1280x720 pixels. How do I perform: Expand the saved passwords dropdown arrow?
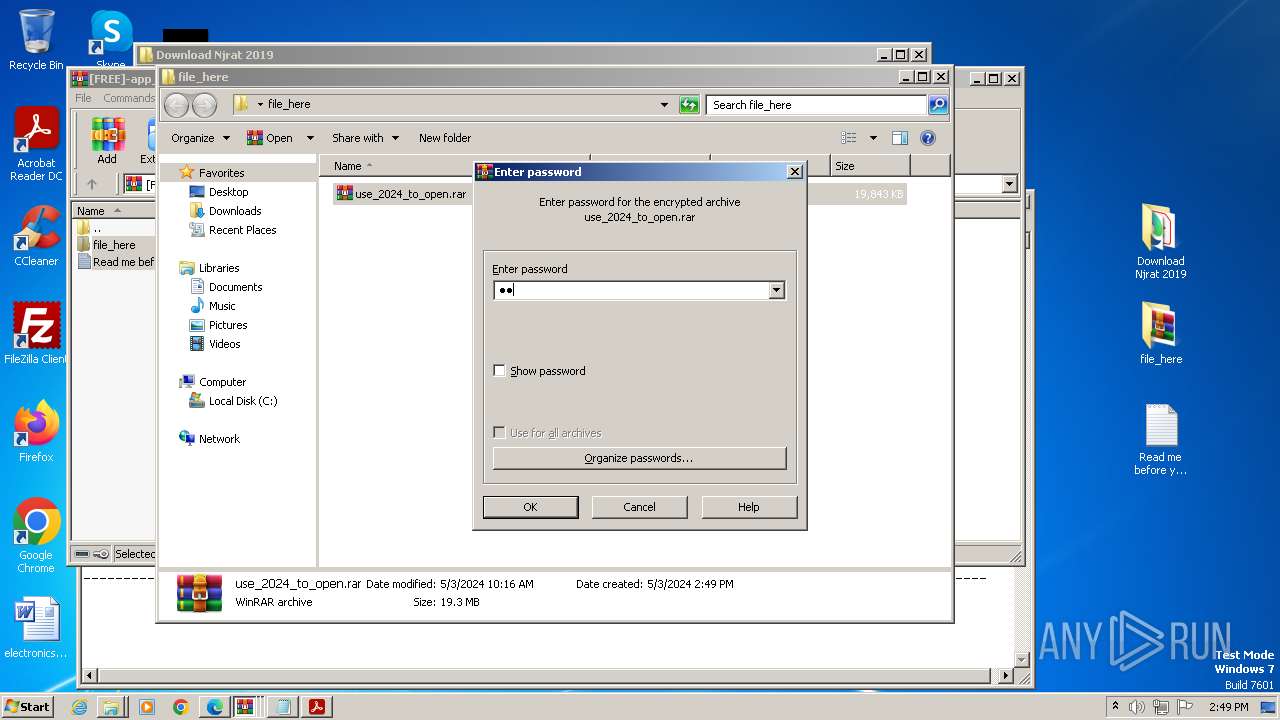tap(776, 290)
